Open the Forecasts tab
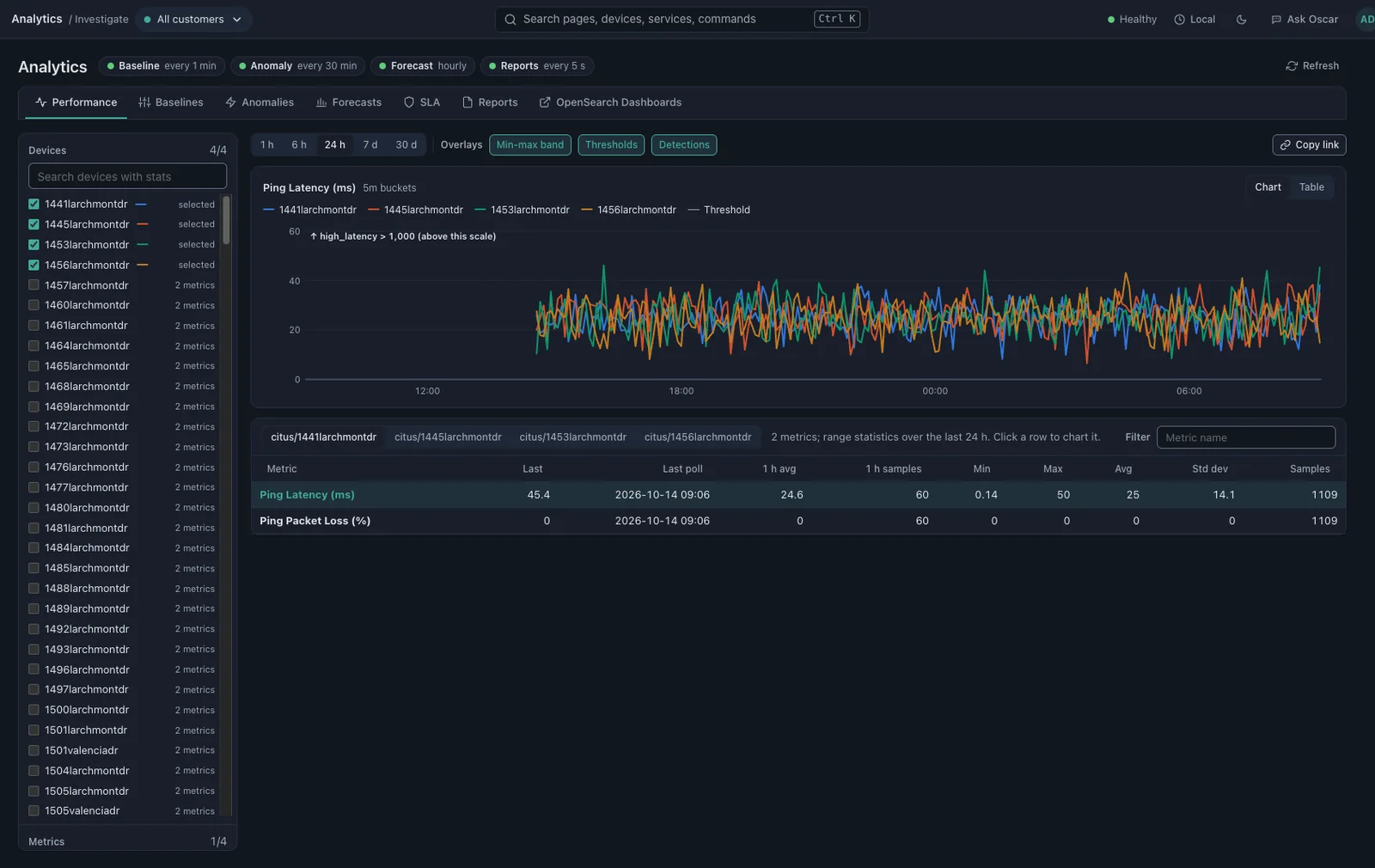The image size is (1375, 868). [x=349, y=102]
